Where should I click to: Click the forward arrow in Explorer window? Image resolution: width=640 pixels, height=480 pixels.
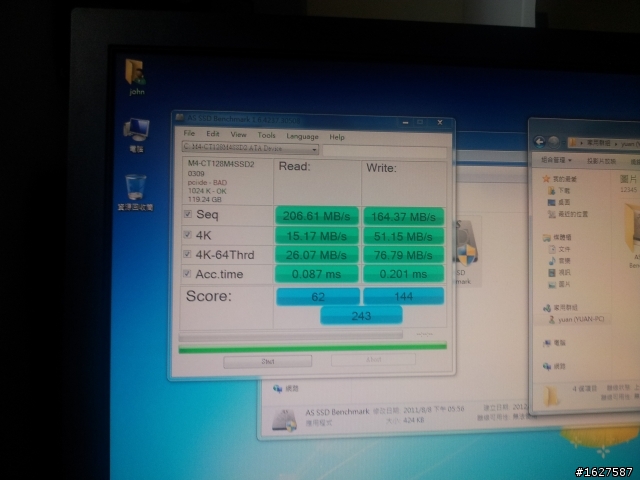(553, 142)
